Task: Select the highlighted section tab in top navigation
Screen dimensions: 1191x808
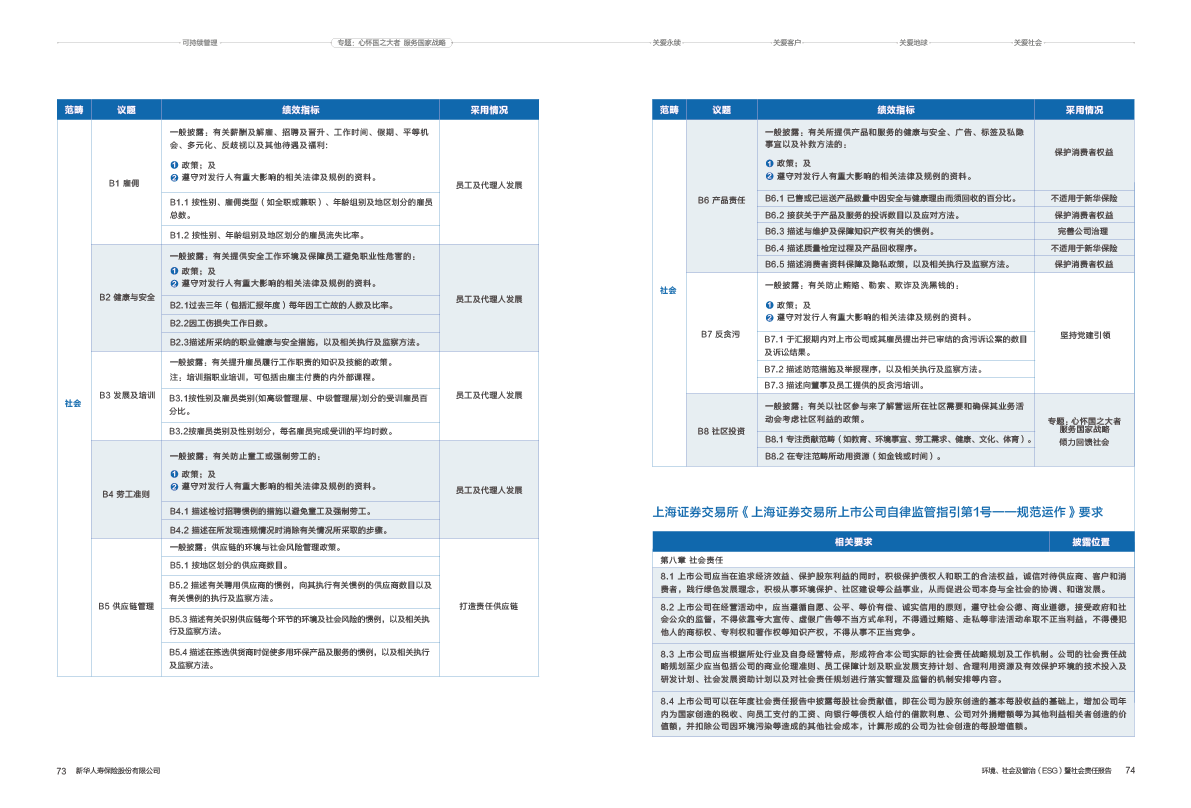Action: (393, 43)
